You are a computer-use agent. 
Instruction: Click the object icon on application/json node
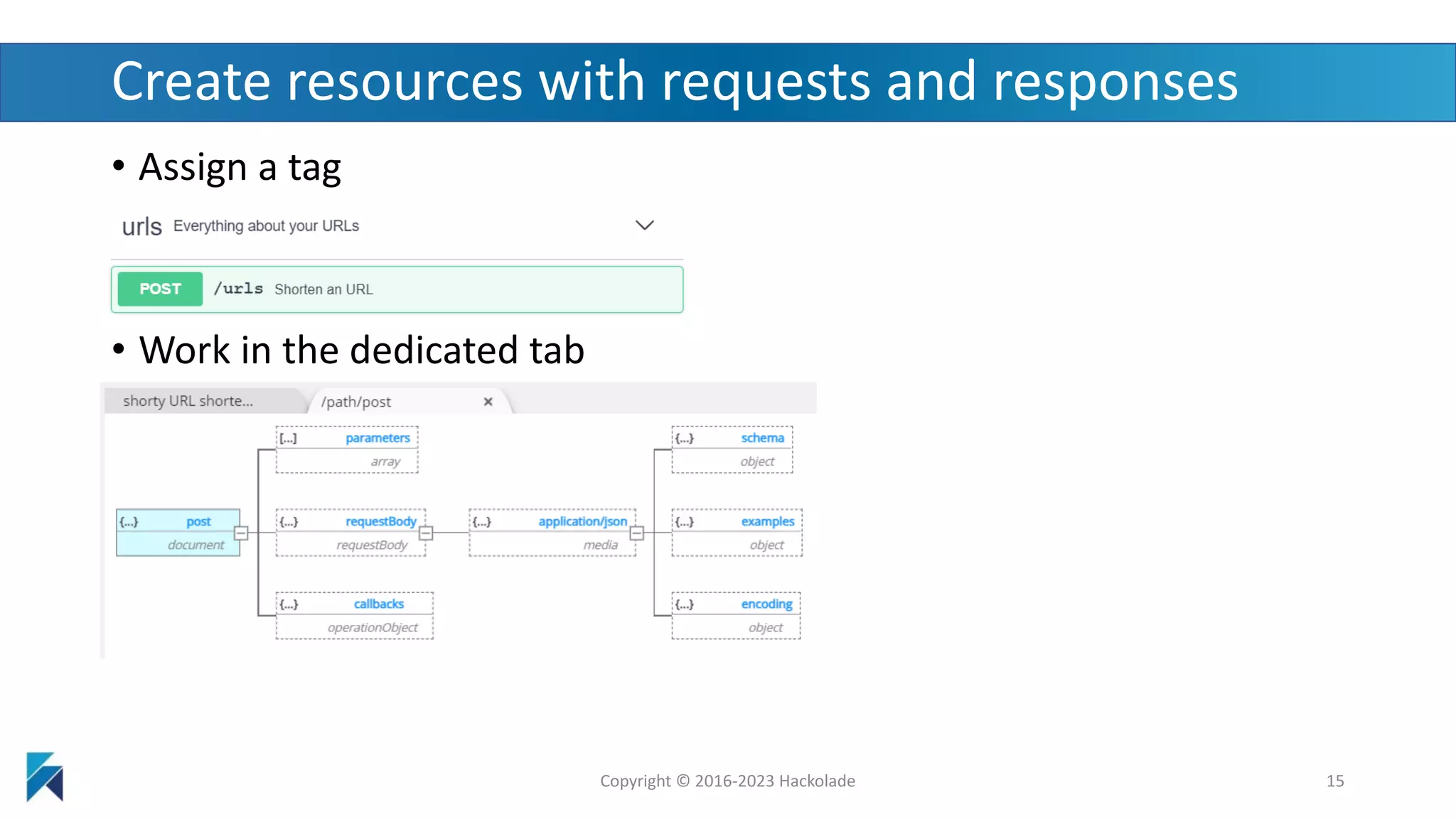click(x=482, y=522)
